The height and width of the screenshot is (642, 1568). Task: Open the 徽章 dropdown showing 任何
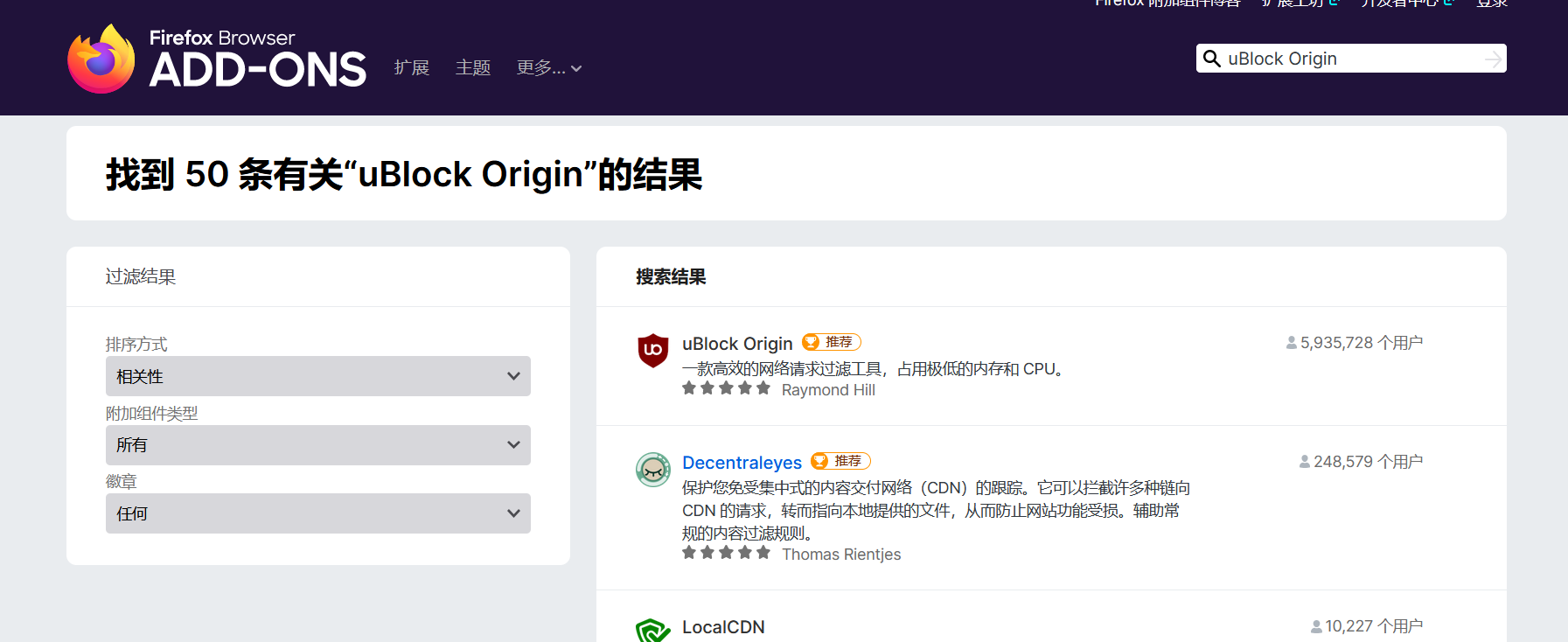[x=317, y=513]
